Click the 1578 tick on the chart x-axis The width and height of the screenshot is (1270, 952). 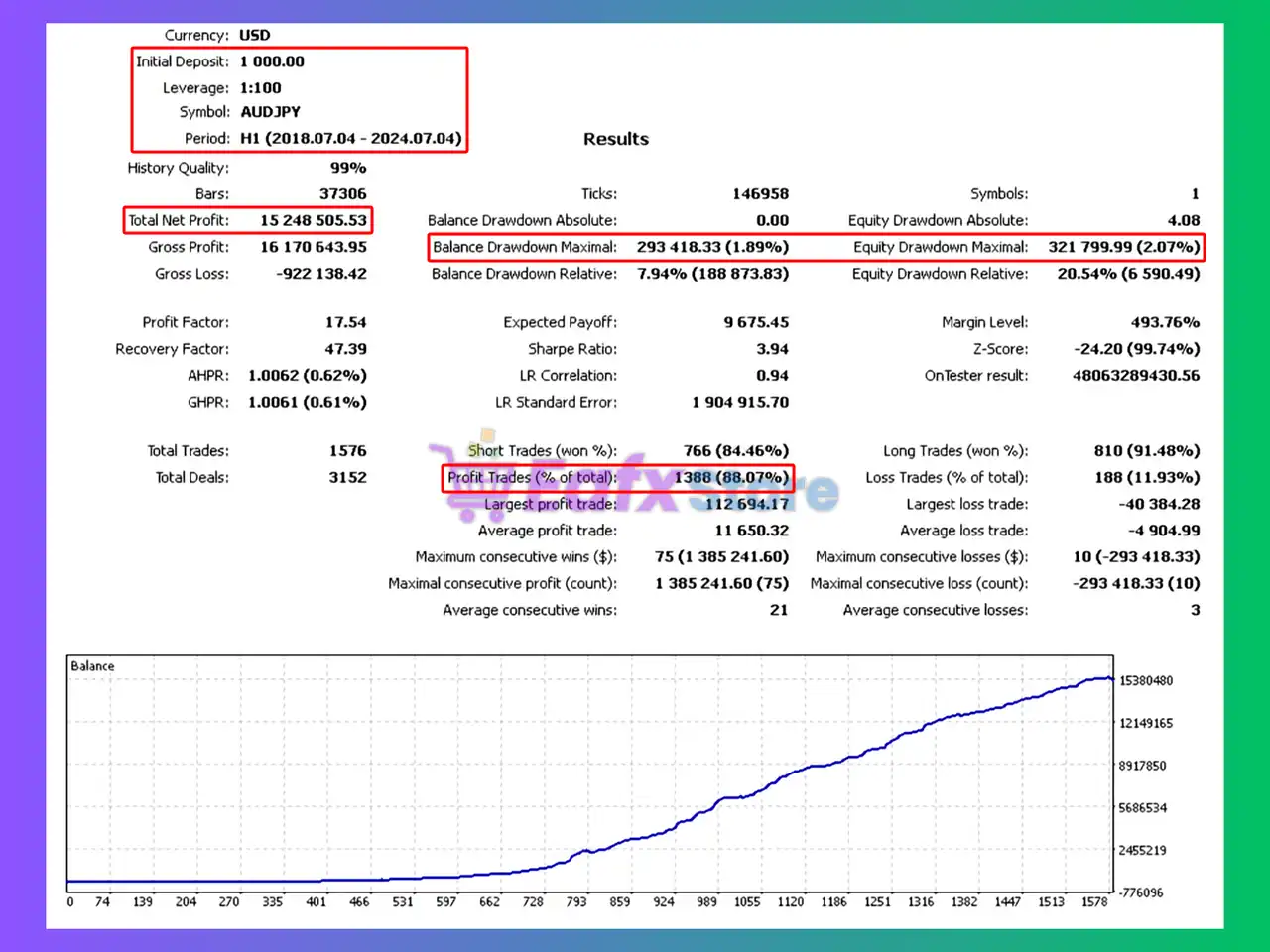pos(1094,901)
